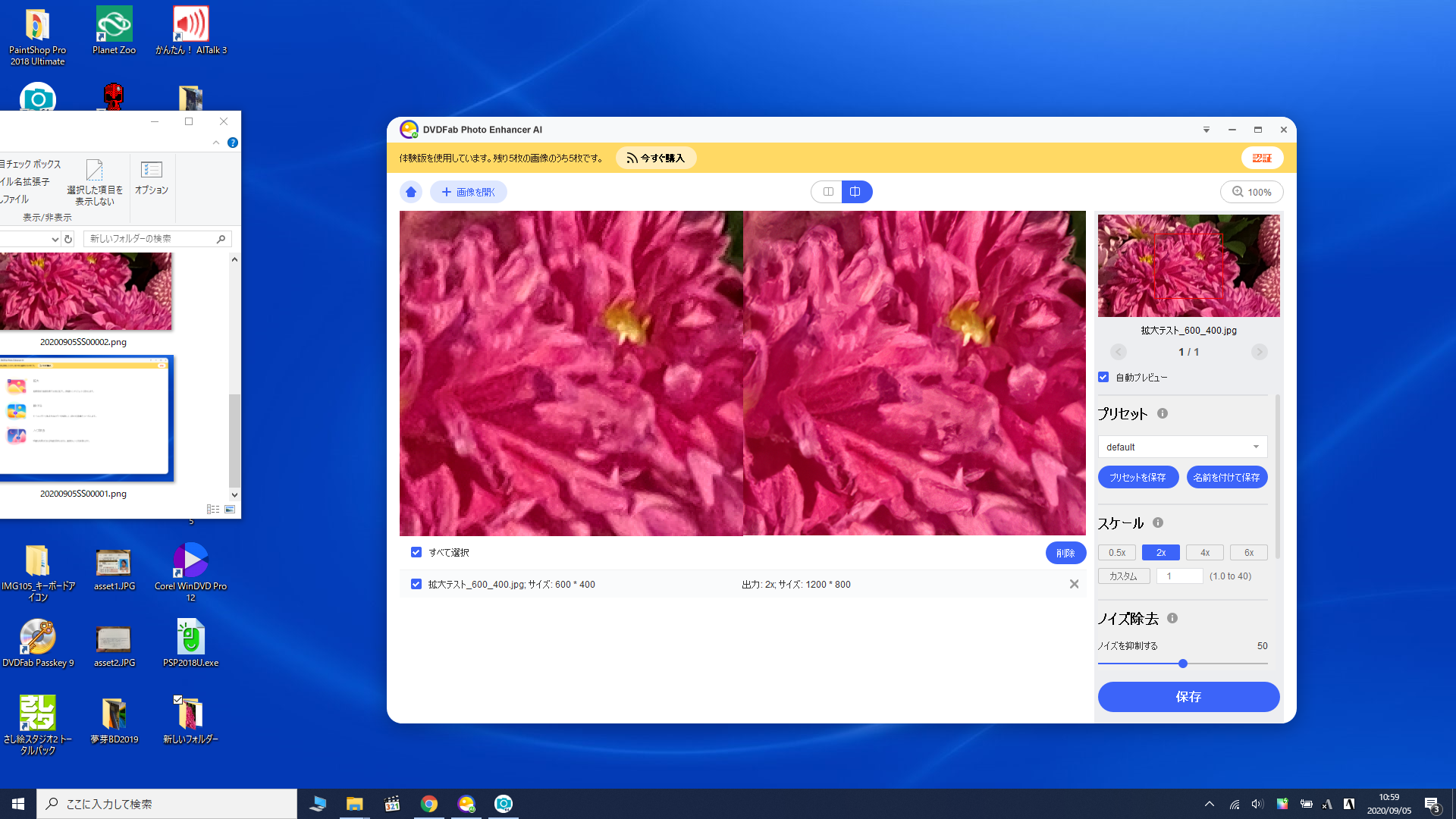The height and width of the screenshot is (819, 1456).
Task: Click the Buy Now button in banner
Action: [x=656, y=158]
